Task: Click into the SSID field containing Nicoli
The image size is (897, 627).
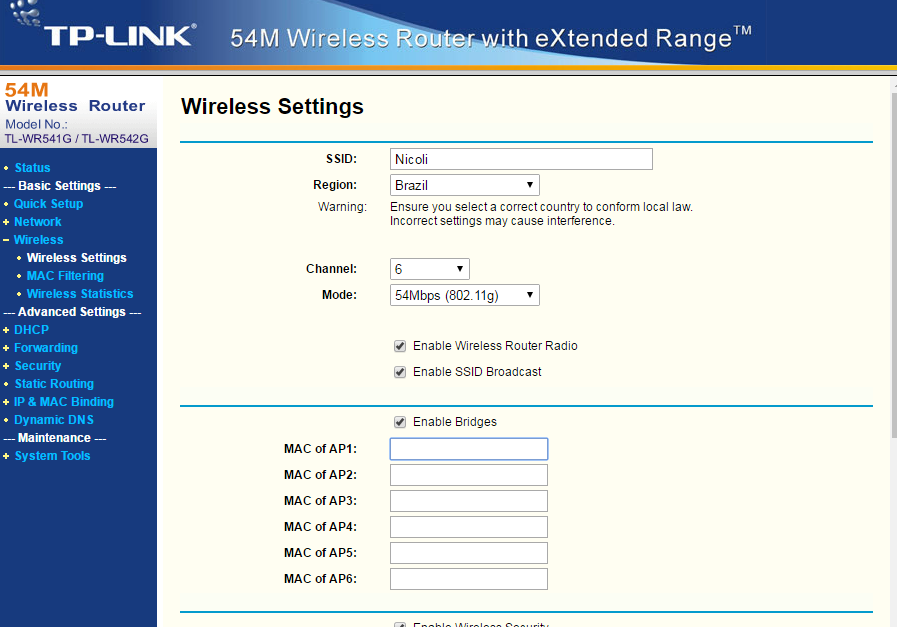Action: point(521,159)
